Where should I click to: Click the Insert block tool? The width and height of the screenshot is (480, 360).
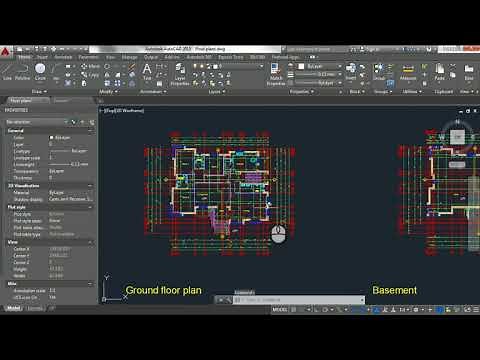click(x=351, y=71)
